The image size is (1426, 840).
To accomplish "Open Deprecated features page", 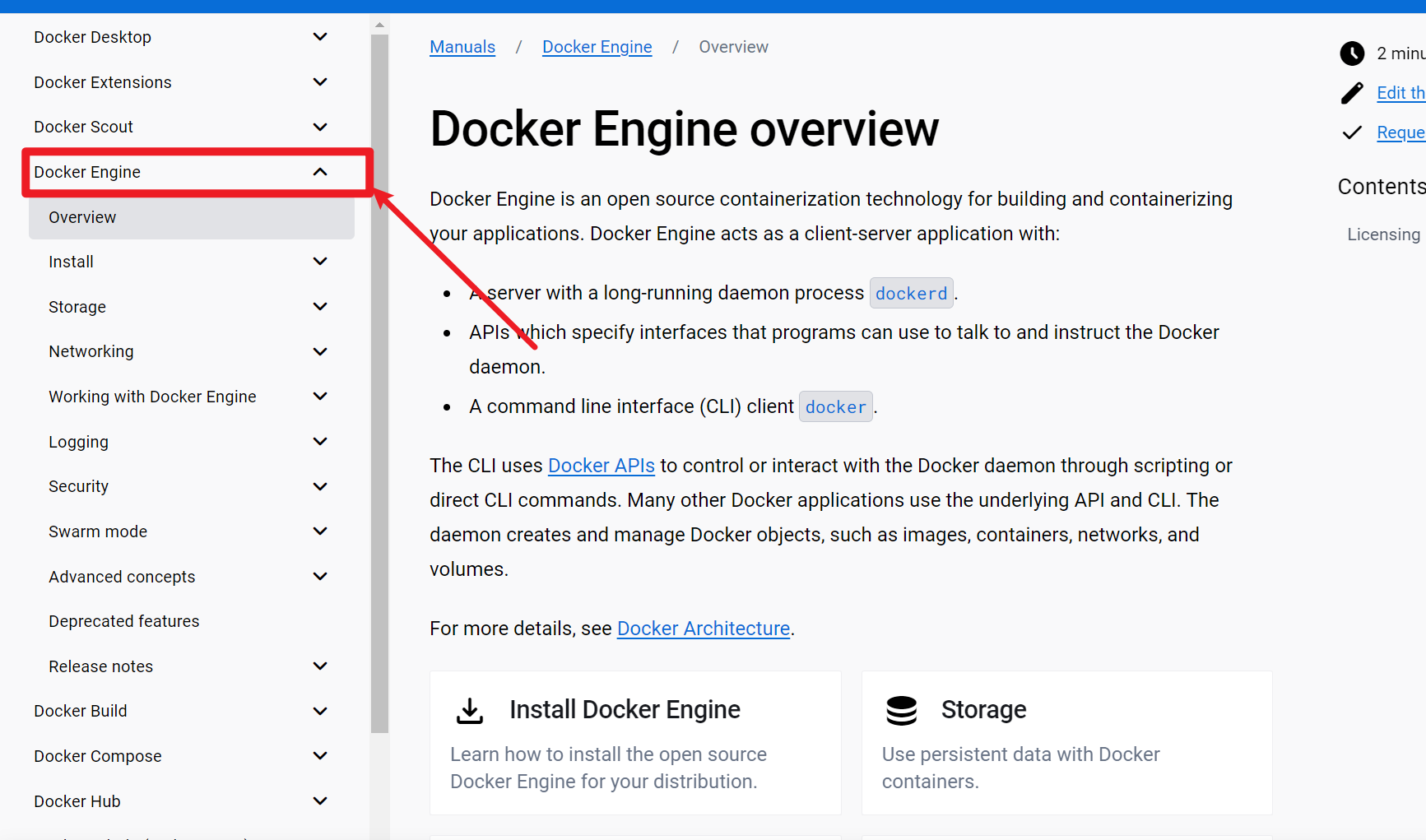I will [123, 621].
